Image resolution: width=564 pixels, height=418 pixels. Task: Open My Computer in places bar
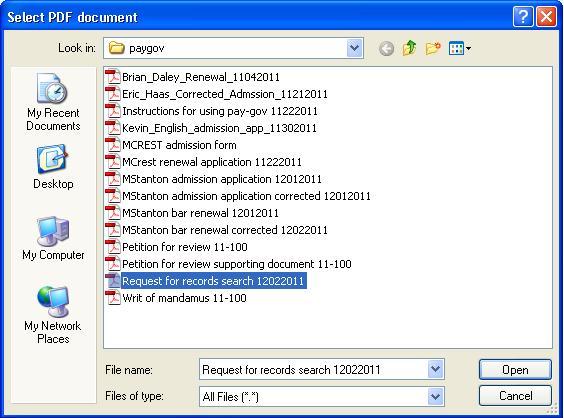[53, 238]
